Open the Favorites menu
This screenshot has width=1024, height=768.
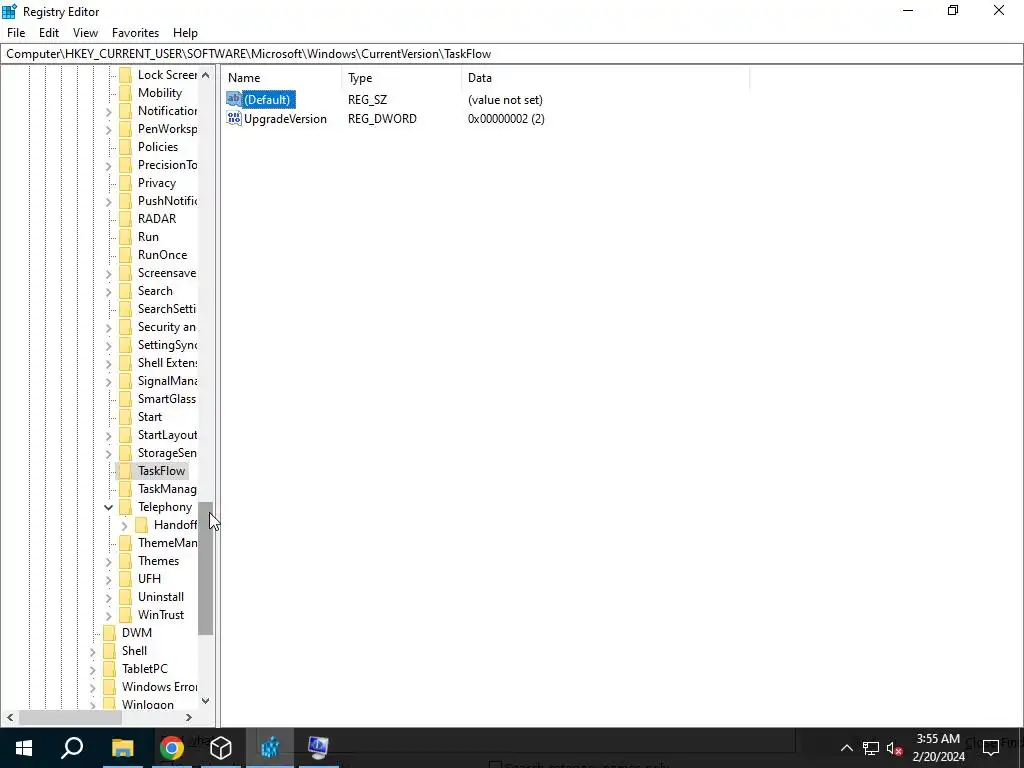[x=135, y=33]
